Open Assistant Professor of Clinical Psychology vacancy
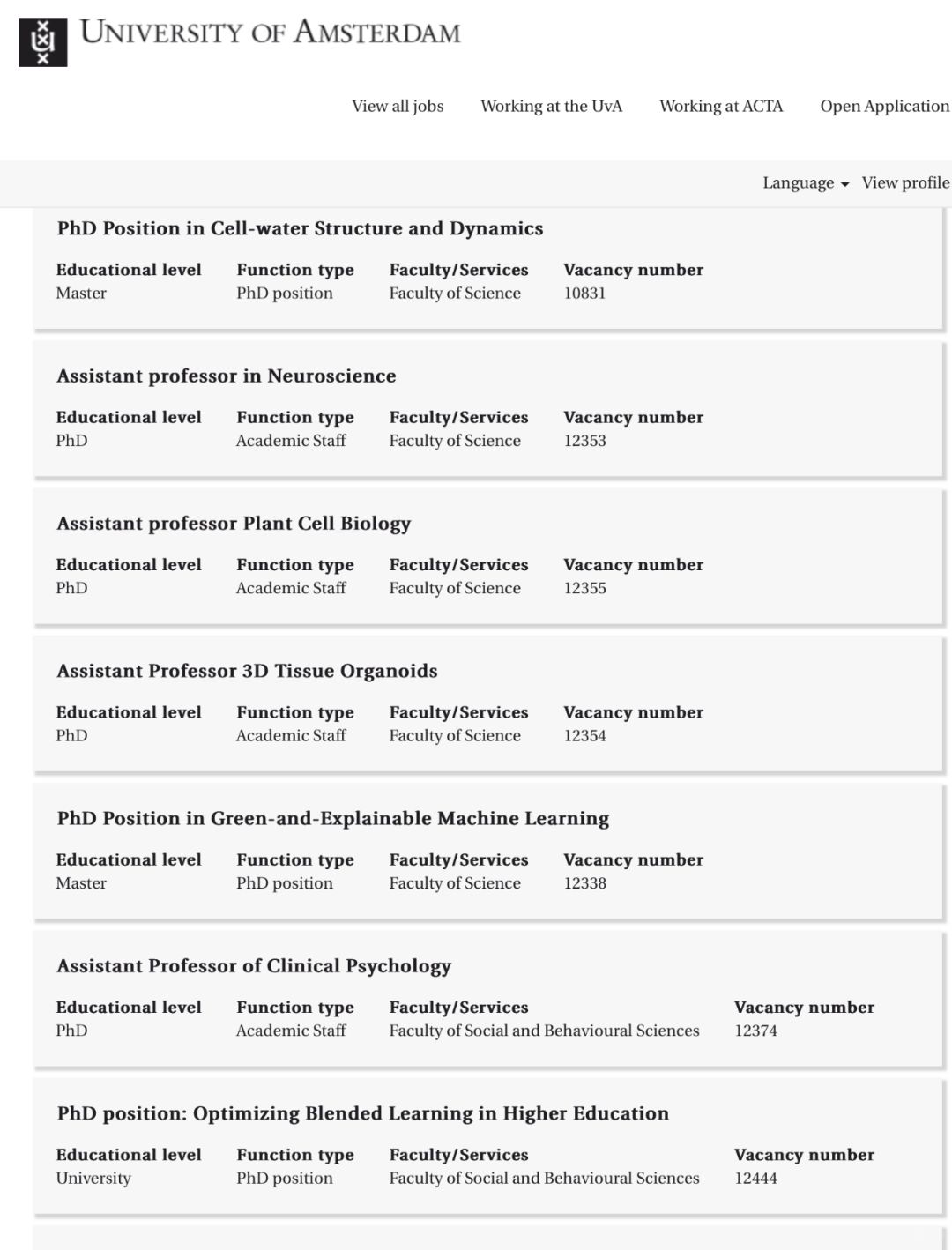This screenshot has width=952, height=1250. 254,965
